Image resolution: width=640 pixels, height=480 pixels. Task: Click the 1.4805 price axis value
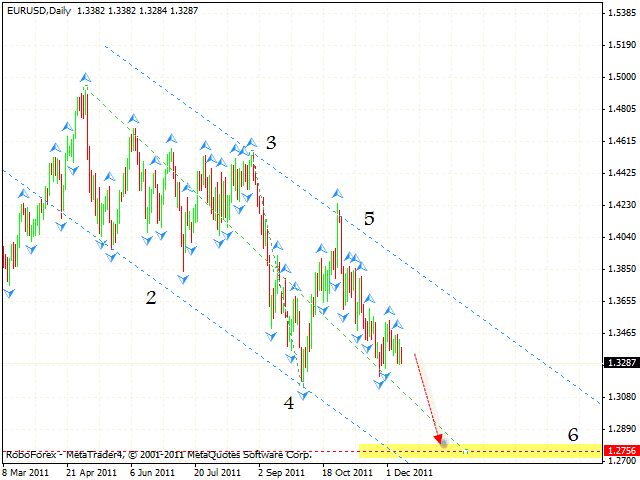click(x=622, y=109)
